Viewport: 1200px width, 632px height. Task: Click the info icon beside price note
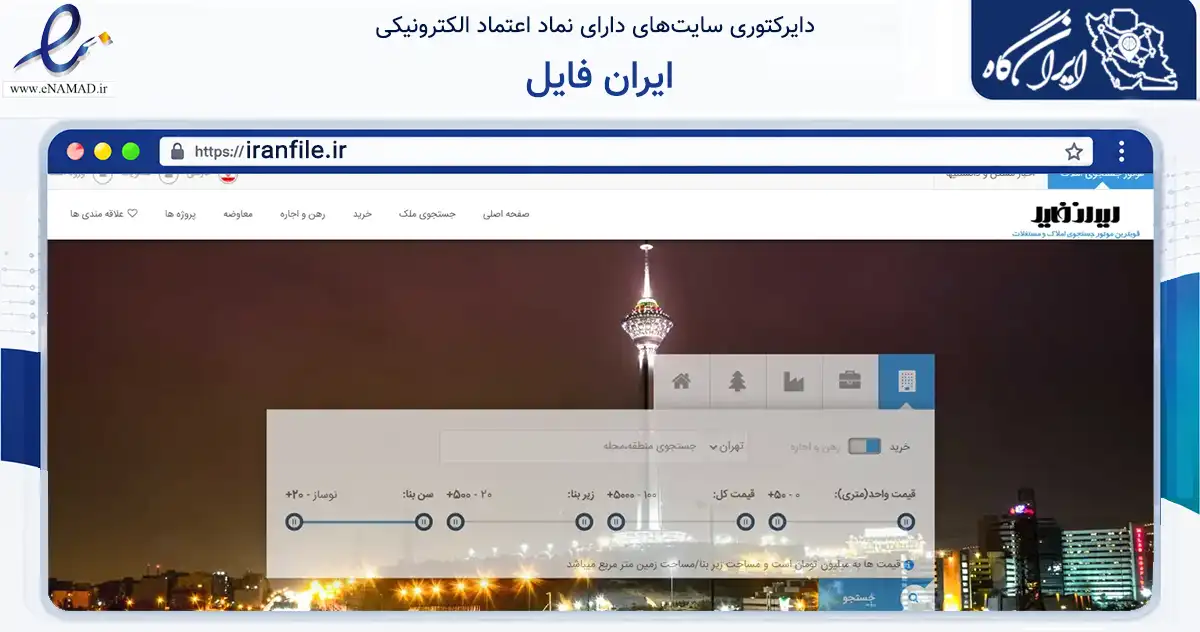[x=909, y=565]
